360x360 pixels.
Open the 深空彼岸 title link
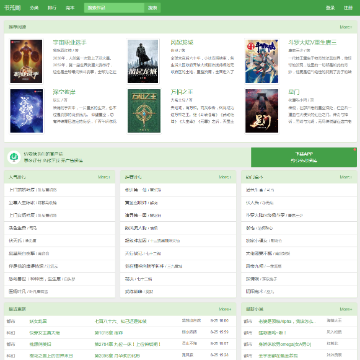(64, 92)
